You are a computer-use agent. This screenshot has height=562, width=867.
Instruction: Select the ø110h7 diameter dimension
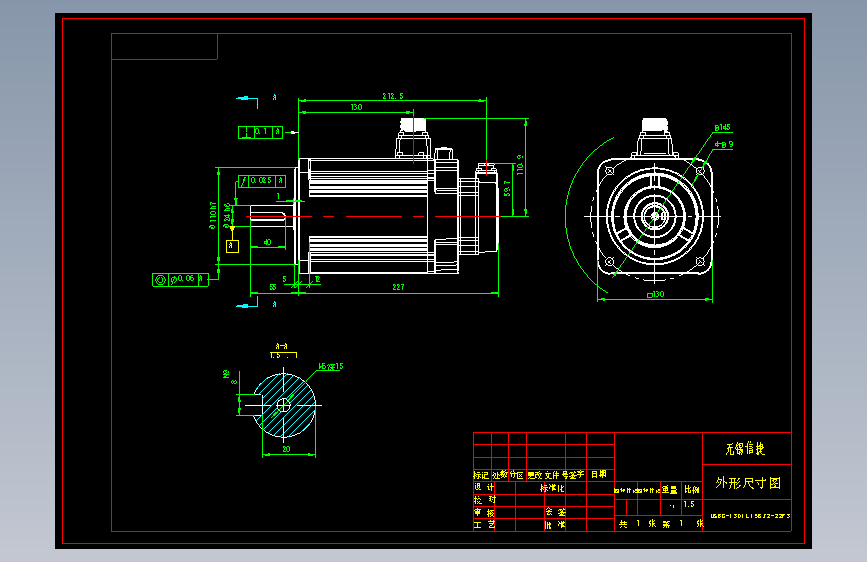[213, 216]
